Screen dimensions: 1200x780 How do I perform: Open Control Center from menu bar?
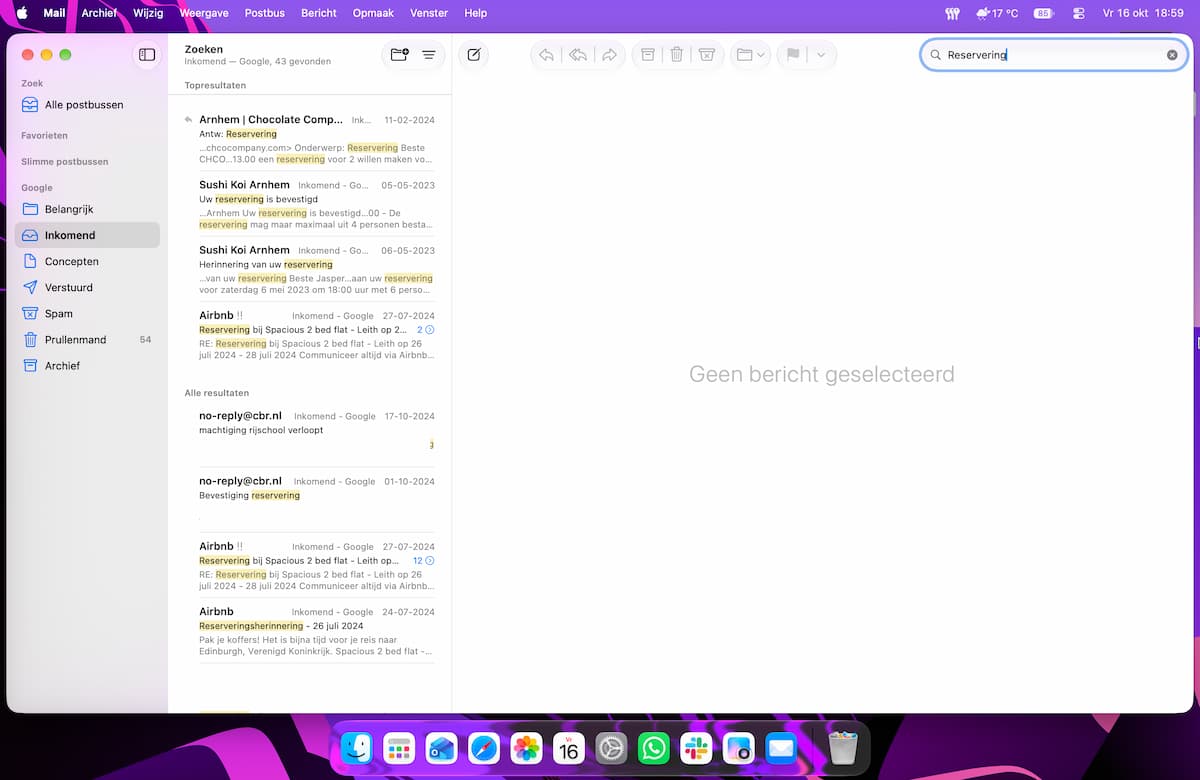[1078, 13]
